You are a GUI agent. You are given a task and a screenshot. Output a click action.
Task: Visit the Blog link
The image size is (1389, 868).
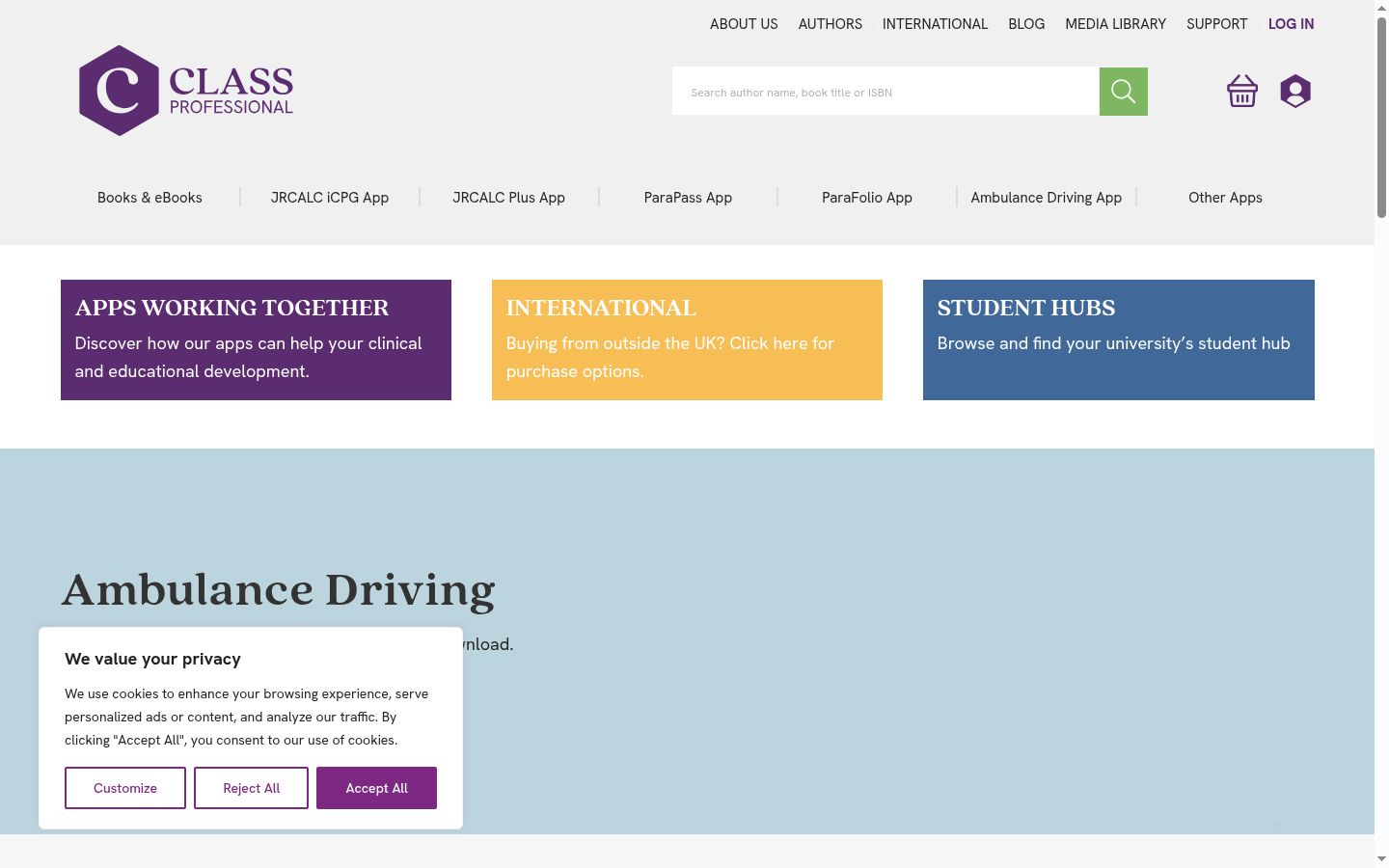1026,24
